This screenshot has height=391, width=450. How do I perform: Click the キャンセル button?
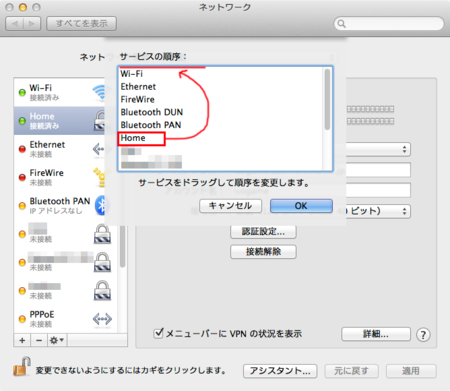[230, 206]
